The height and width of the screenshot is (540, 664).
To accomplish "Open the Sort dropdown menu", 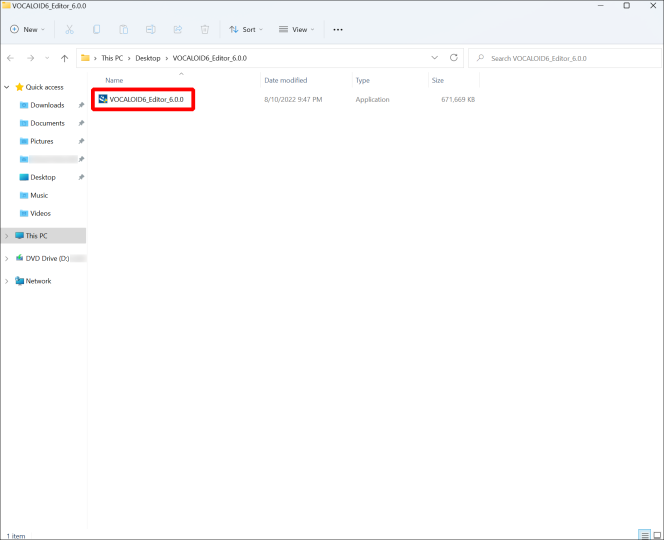I will (243, 30).
